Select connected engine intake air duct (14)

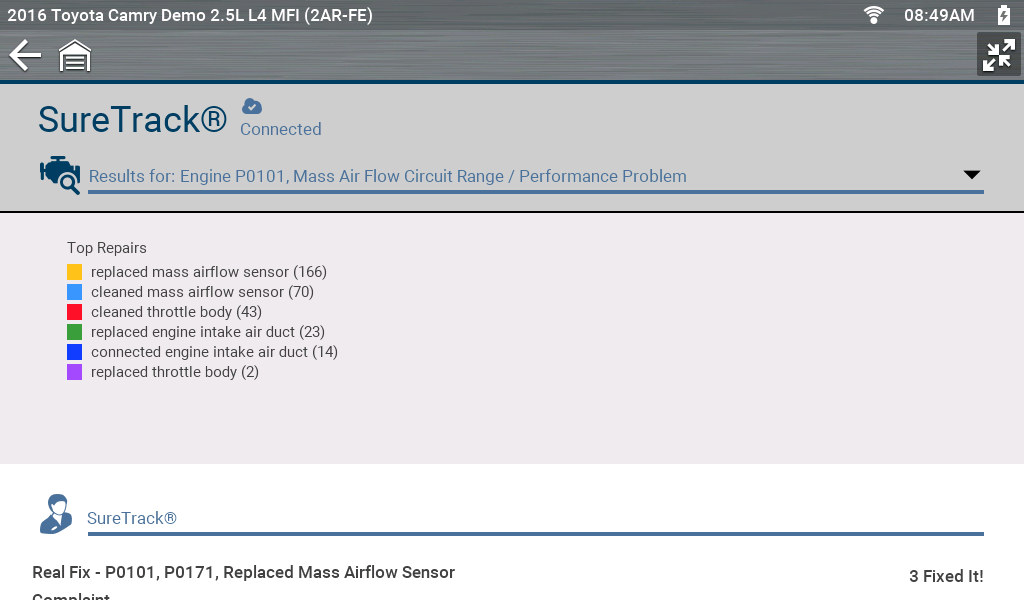pos(214,352)
